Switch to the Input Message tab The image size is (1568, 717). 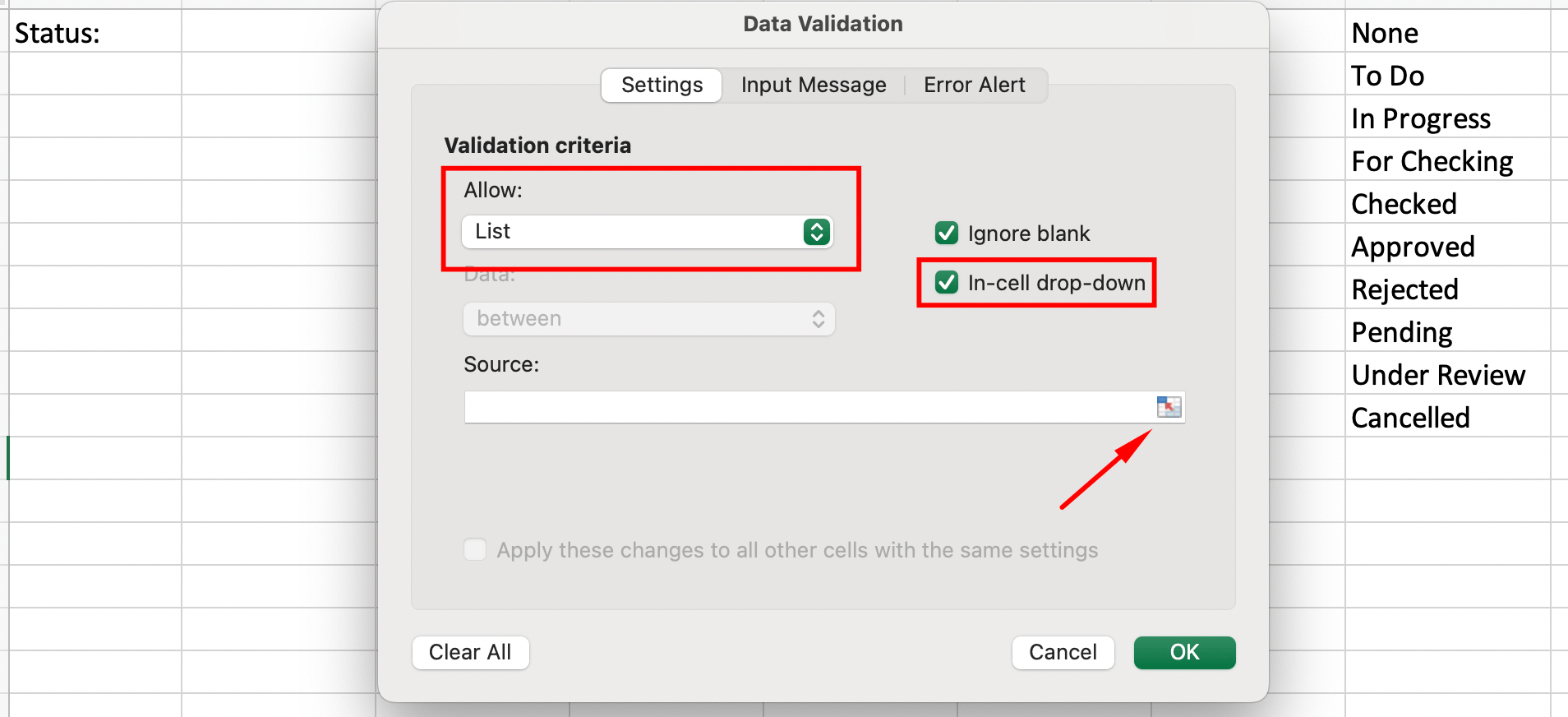(814, 86)
